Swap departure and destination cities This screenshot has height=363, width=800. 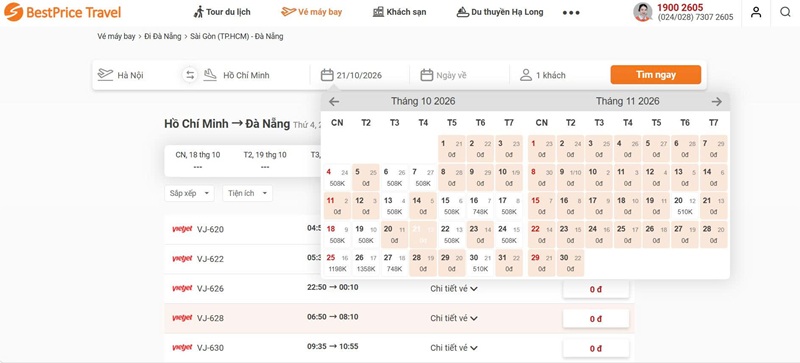click(190, 75)
